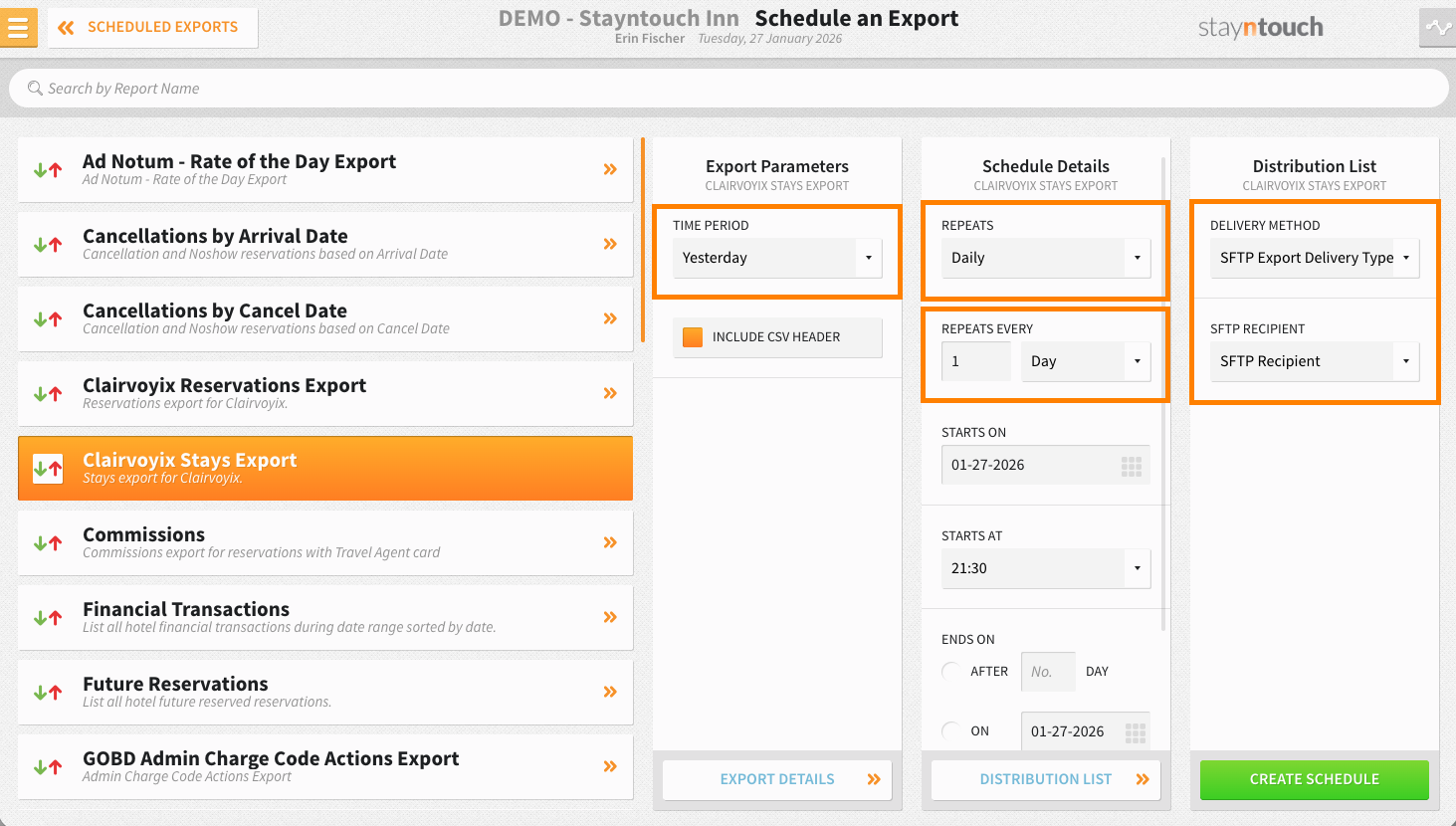Open chevron for Cancellations by Arrival Date
Viewport: 1456px width, 826px height.
click(610, 245)
